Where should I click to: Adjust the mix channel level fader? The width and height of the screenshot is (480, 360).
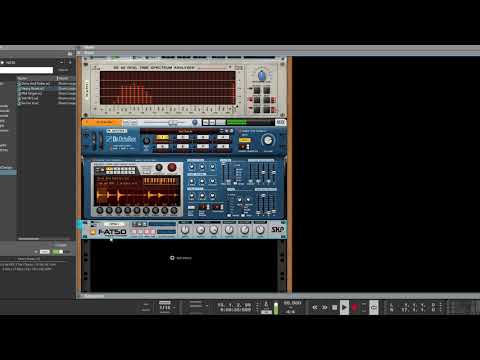point(172,123)
